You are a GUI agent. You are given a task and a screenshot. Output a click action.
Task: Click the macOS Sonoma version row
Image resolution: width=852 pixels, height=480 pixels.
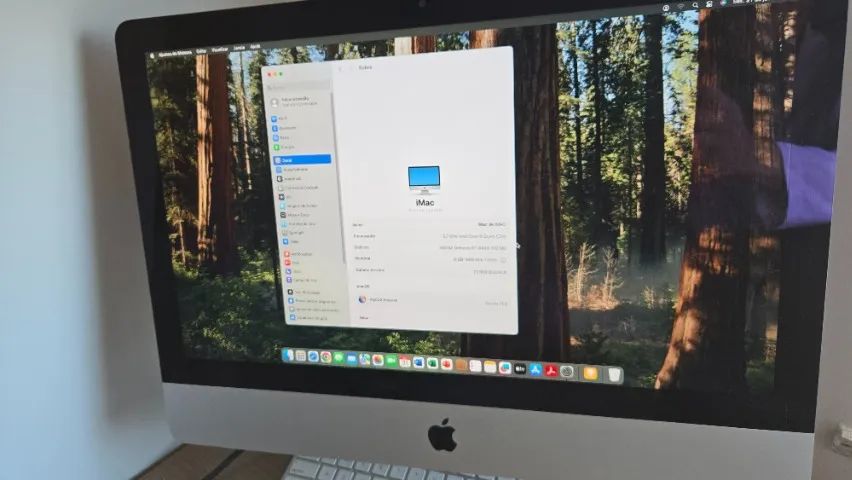tap(433, 301)
